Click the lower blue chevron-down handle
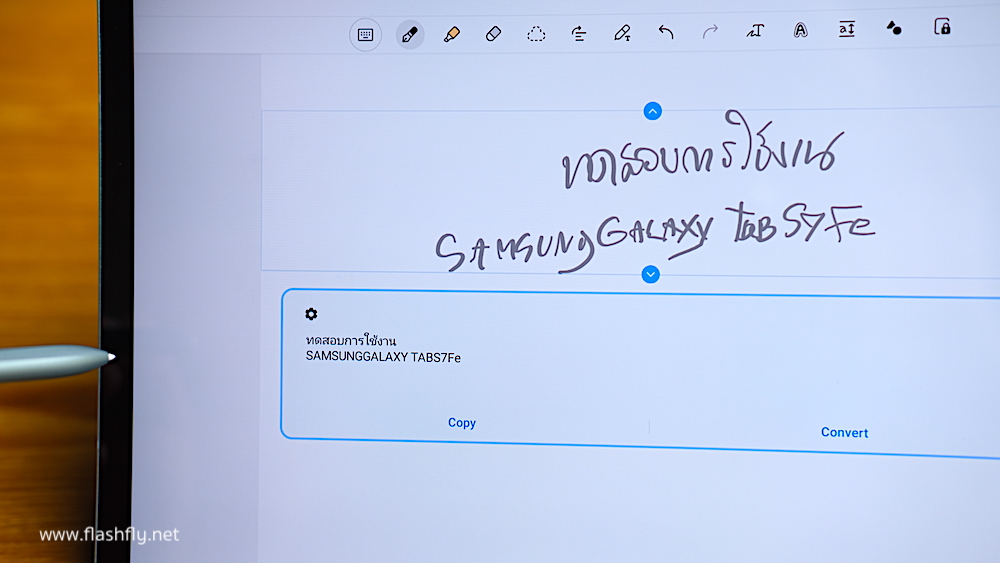 (651, 274)
